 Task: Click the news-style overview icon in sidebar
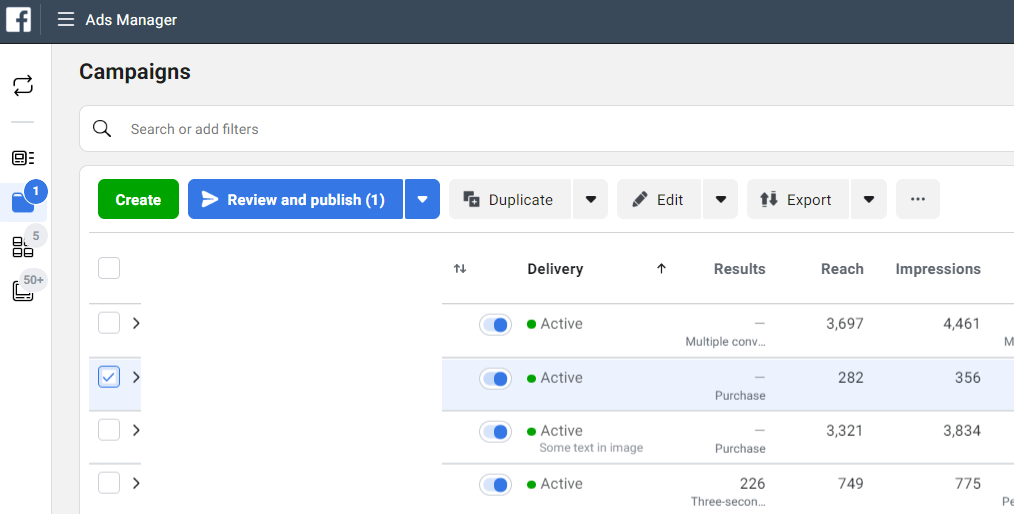(23, 158)
